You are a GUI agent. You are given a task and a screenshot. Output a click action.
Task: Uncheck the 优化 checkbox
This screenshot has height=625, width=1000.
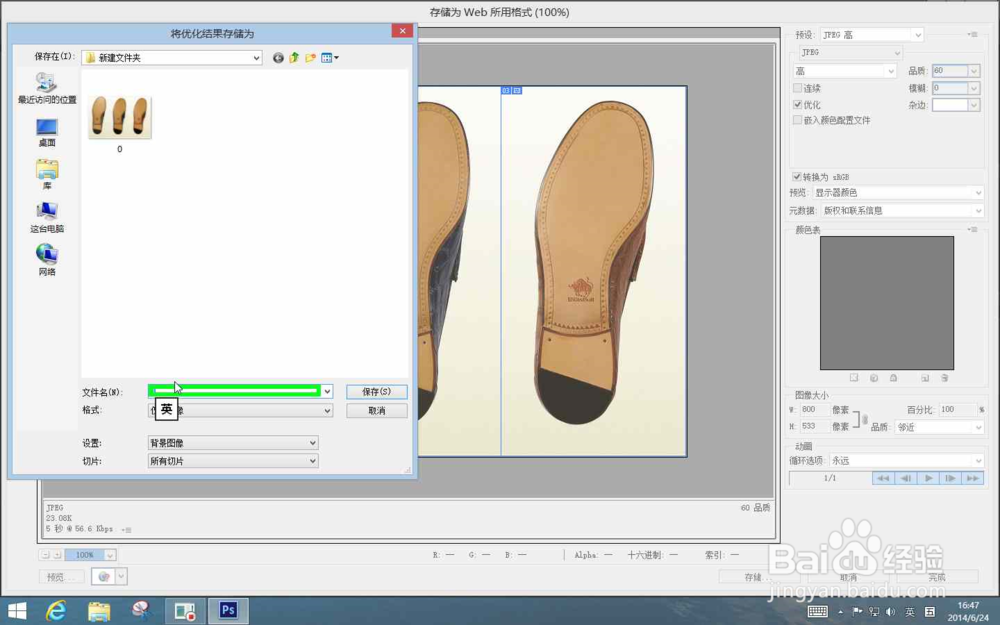pyautogui.click(x=797, y=105)
